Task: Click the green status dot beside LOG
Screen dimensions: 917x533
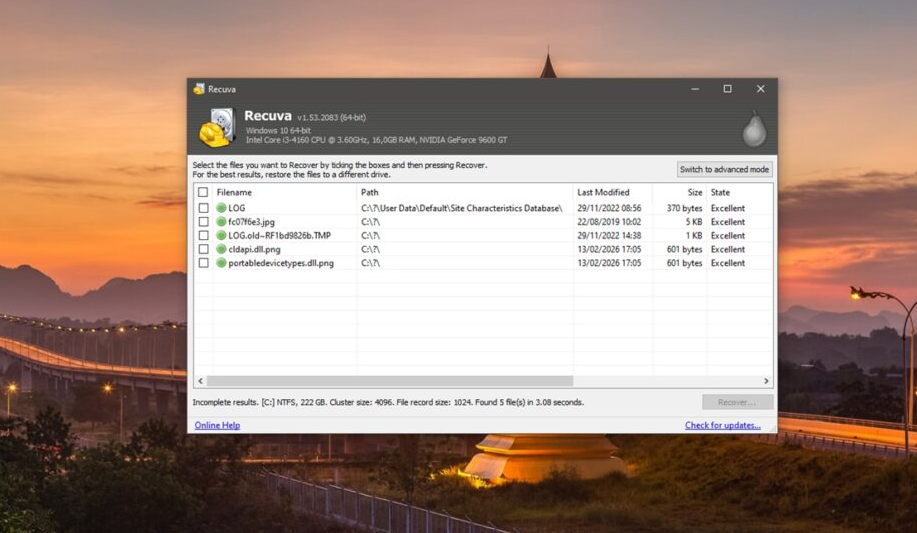Action: [x=222, y=208]
